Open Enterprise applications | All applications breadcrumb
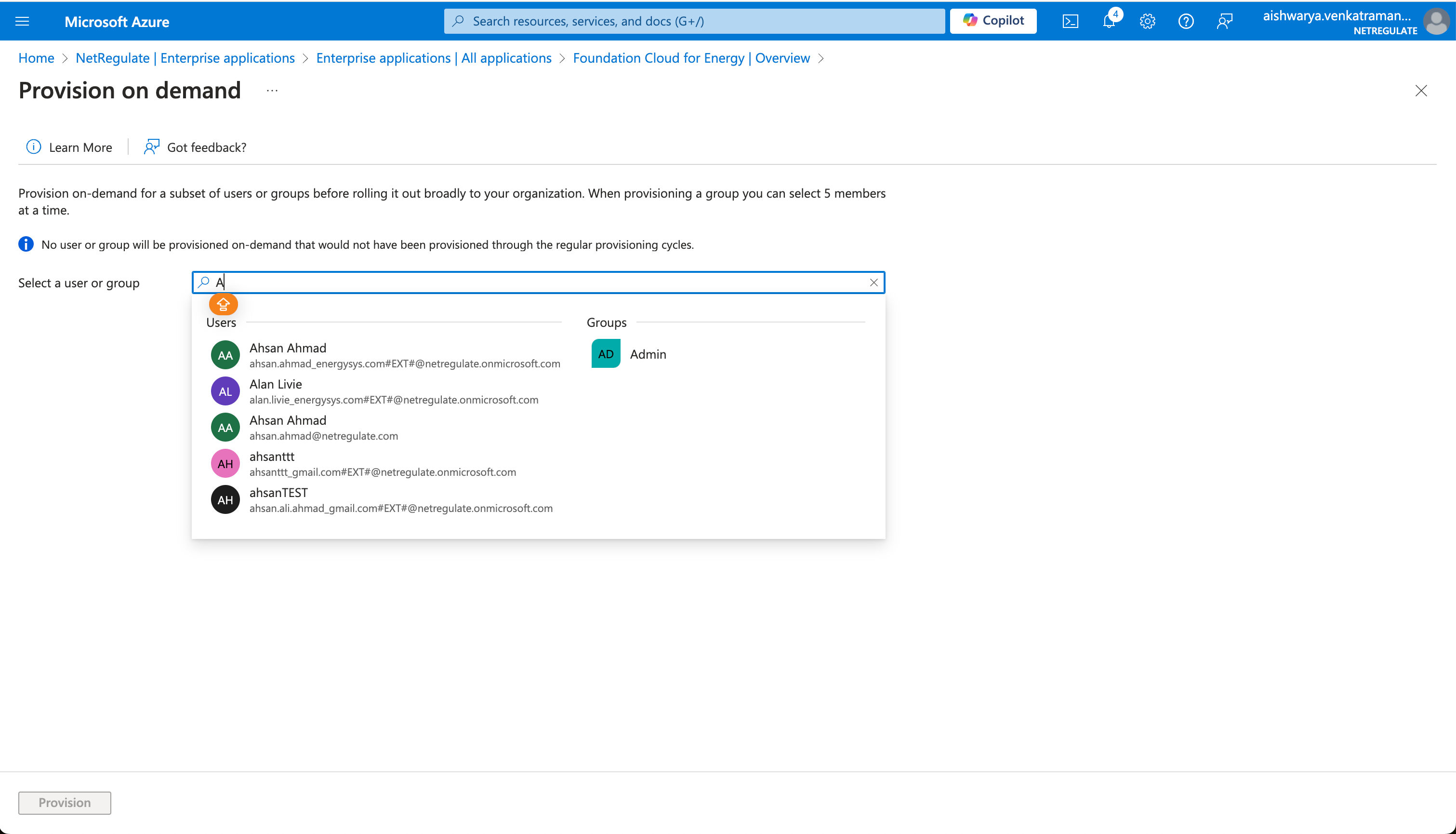Screen dimensions: 1456x834 434,58
